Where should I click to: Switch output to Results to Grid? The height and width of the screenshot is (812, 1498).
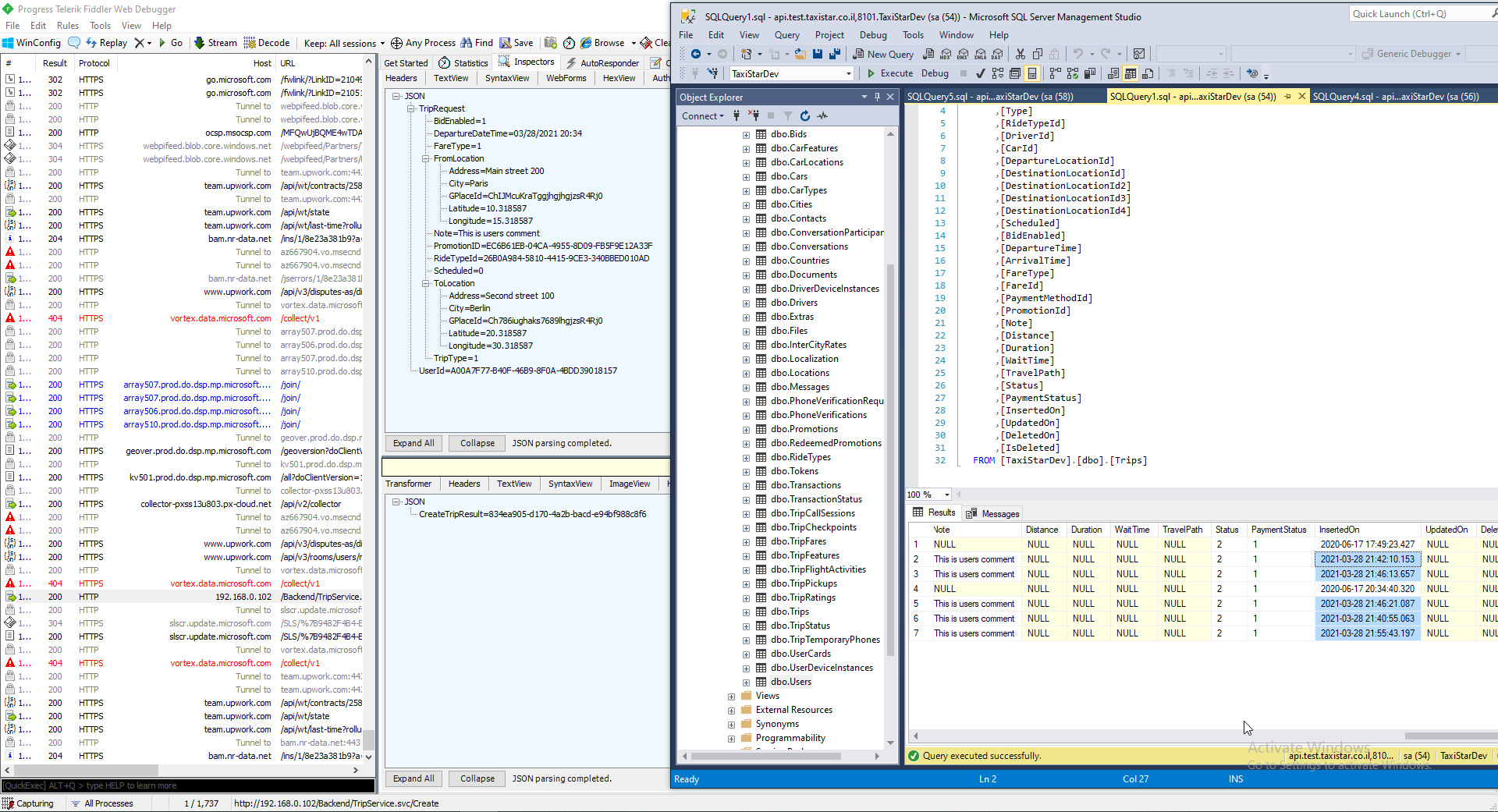pos(1131,73)
